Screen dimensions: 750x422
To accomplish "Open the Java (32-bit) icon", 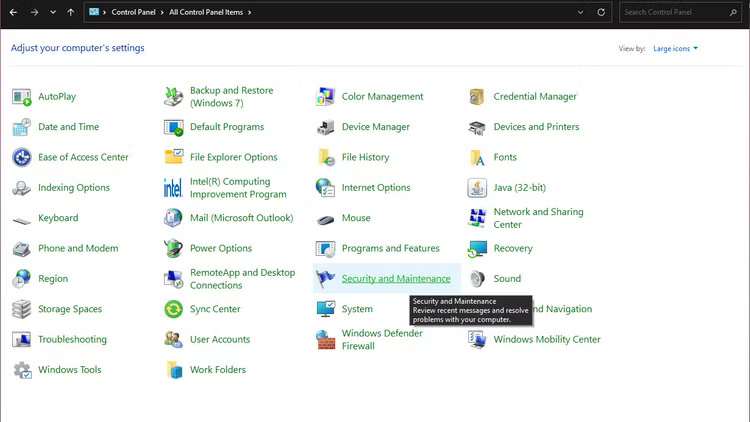I will coord(477,188).
